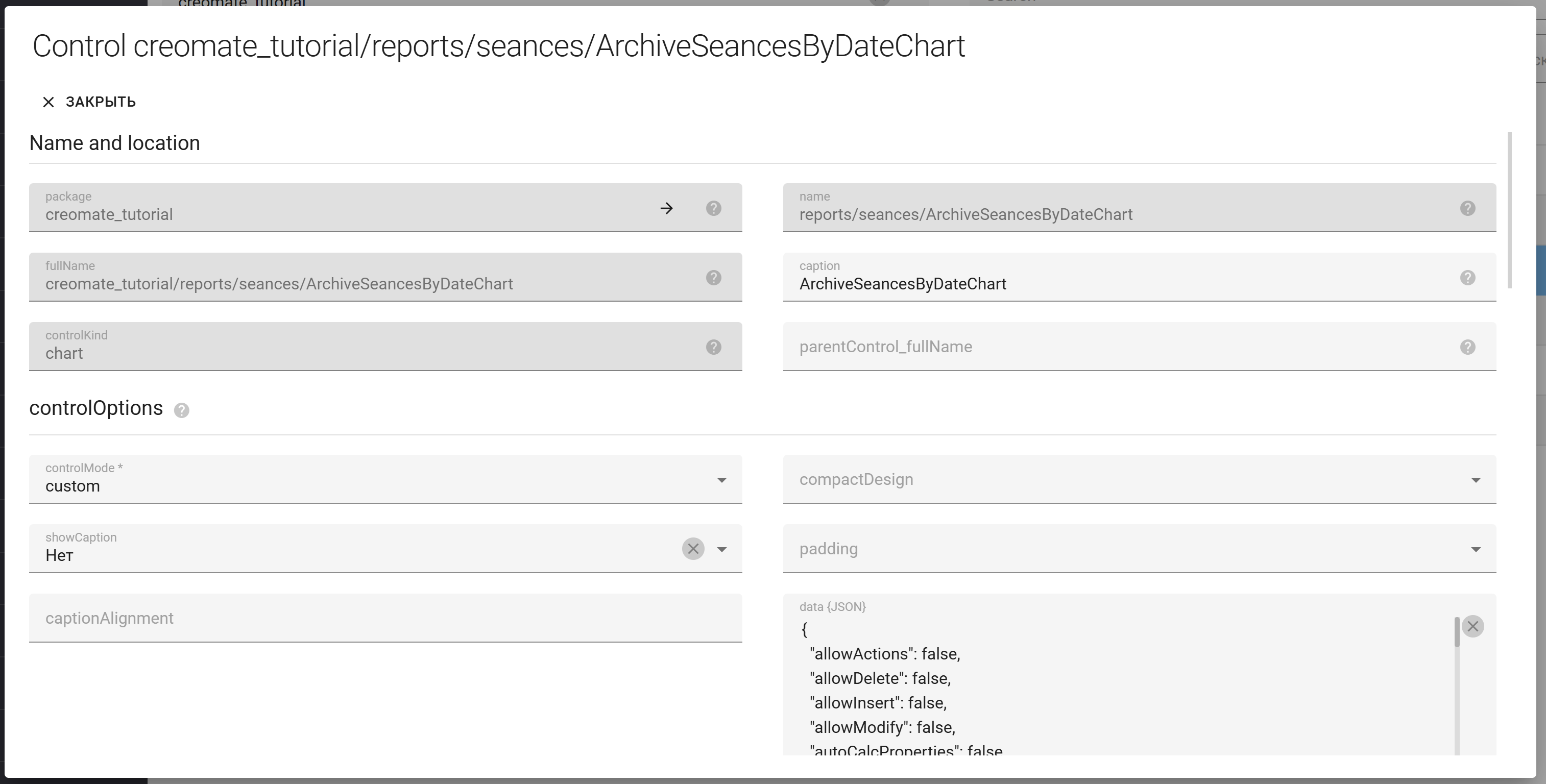This screenshot has width=1546, height=784.
Task: Open the padding dropdown
Action: tap(1475, 549)
